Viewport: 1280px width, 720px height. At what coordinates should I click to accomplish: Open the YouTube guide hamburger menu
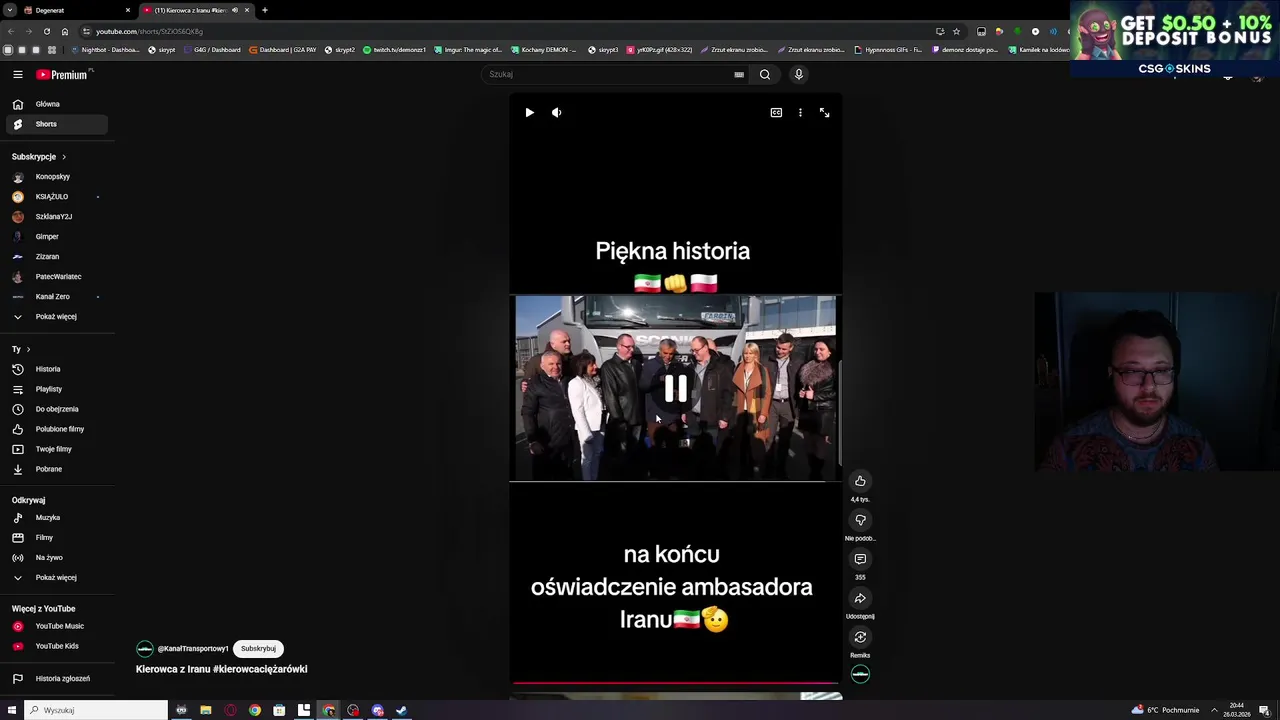pos(17,74)
